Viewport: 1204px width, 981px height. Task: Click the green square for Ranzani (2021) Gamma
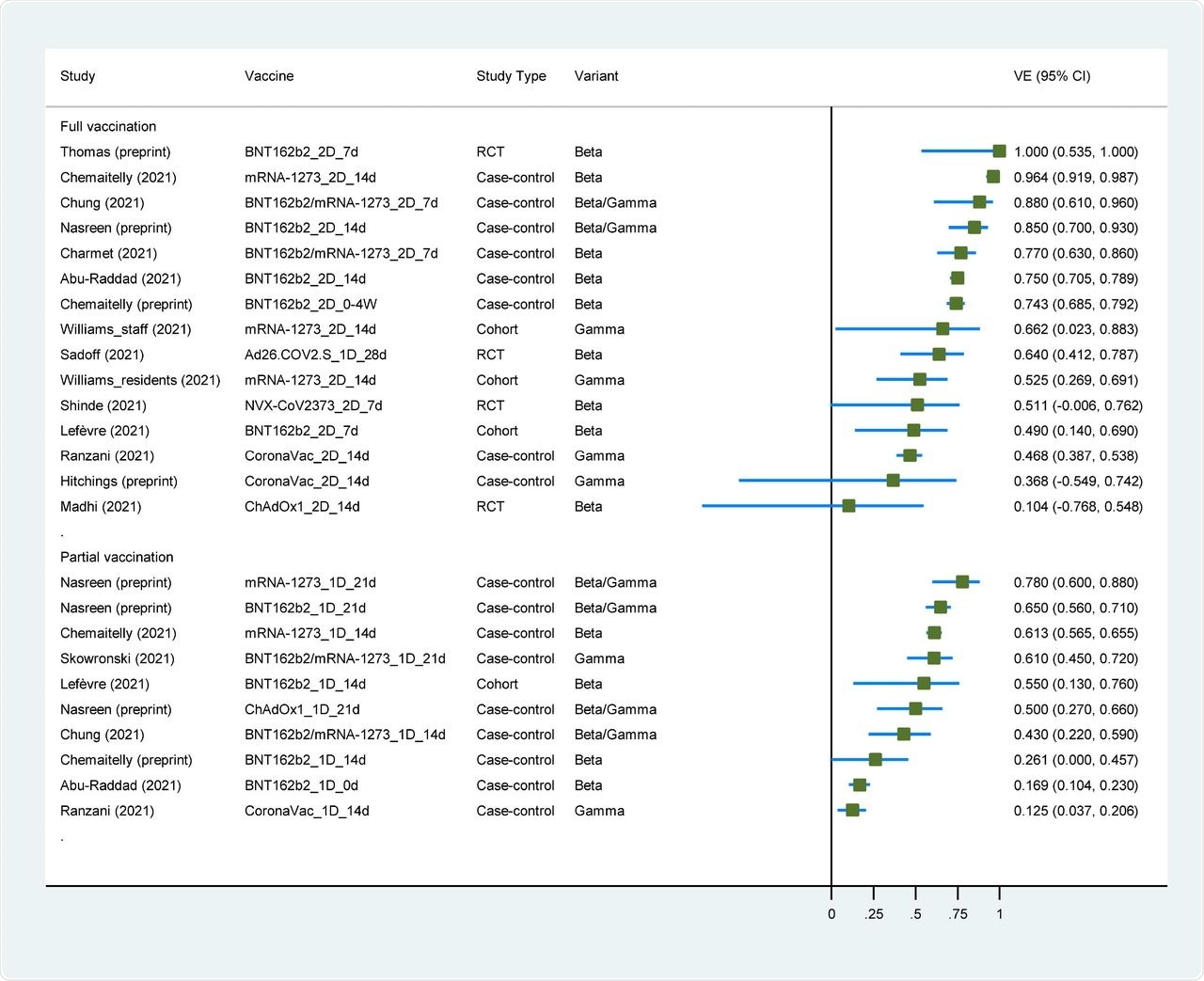(908, 455)
